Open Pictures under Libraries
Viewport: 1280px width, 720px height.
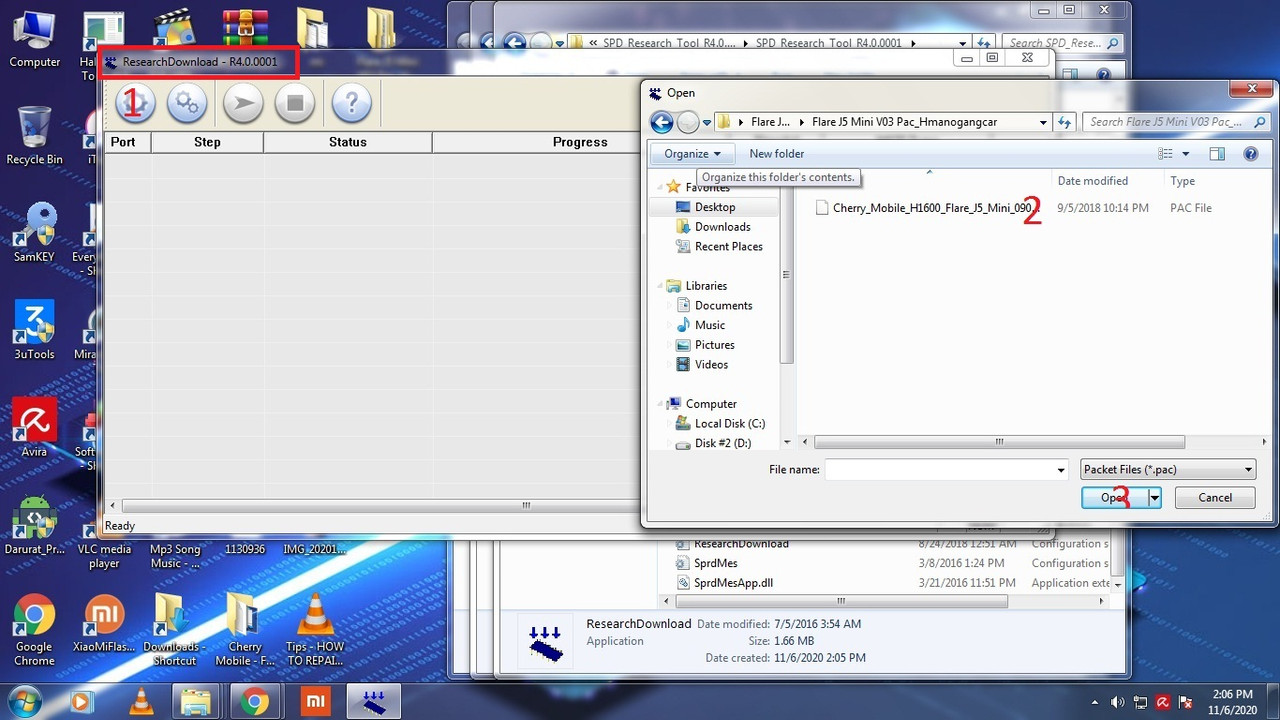(x=715, y=345)
